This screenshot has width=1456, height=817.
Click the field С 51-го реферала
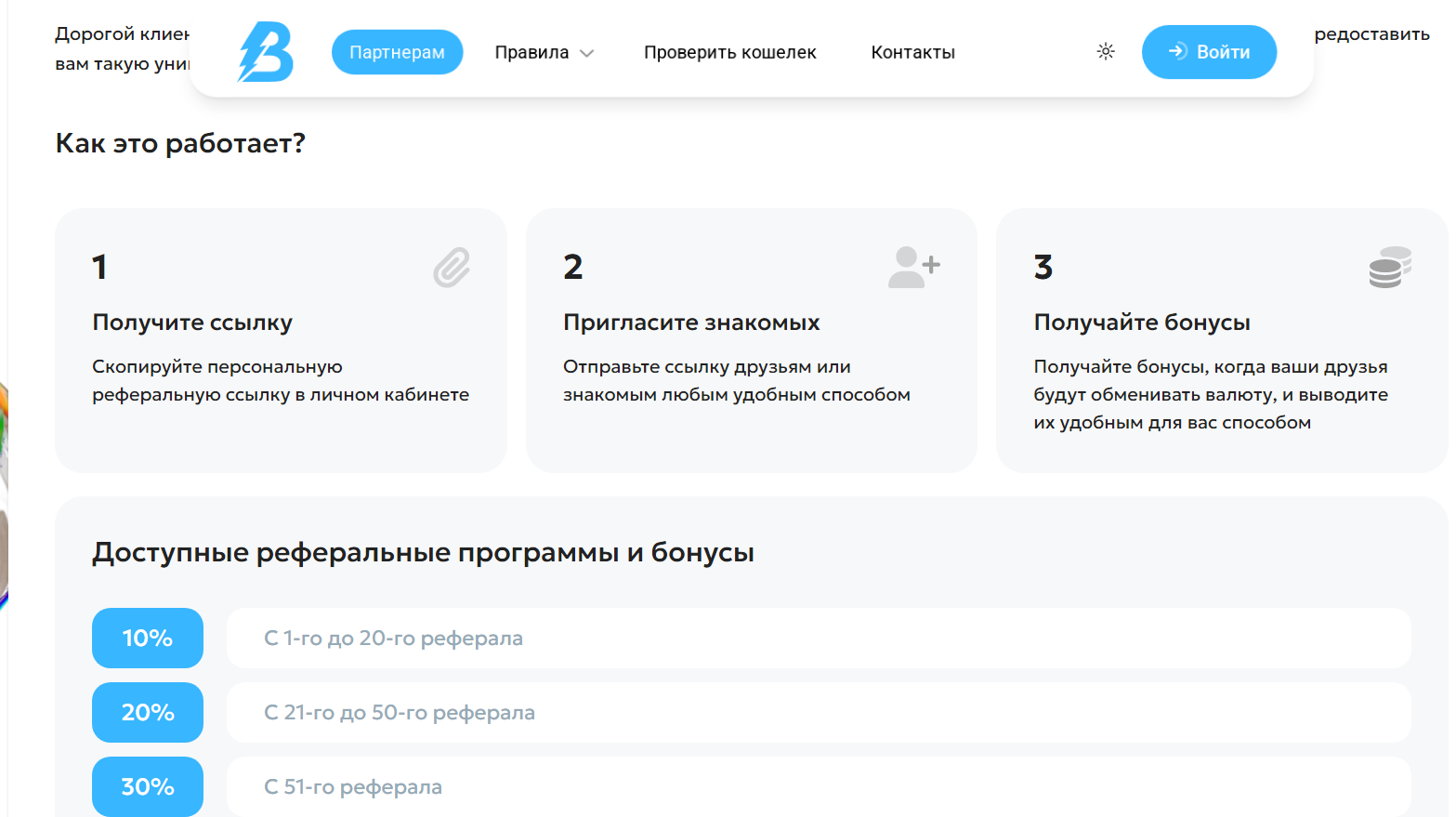[x=818, y=786]
